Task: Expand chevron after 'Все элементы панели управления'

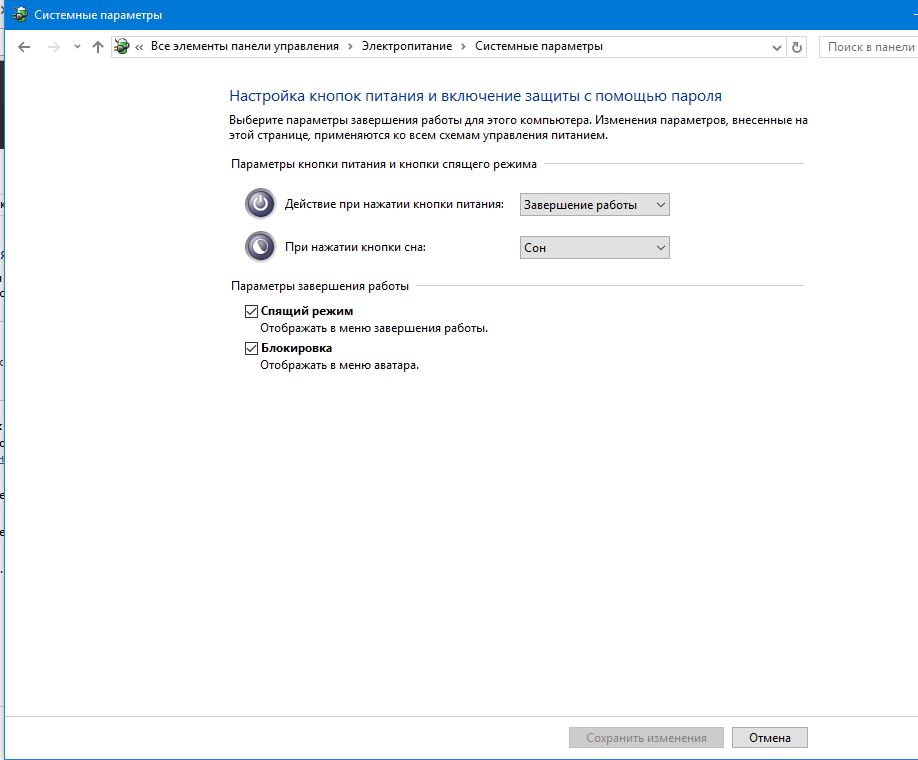Action: (x=350, y=47)
